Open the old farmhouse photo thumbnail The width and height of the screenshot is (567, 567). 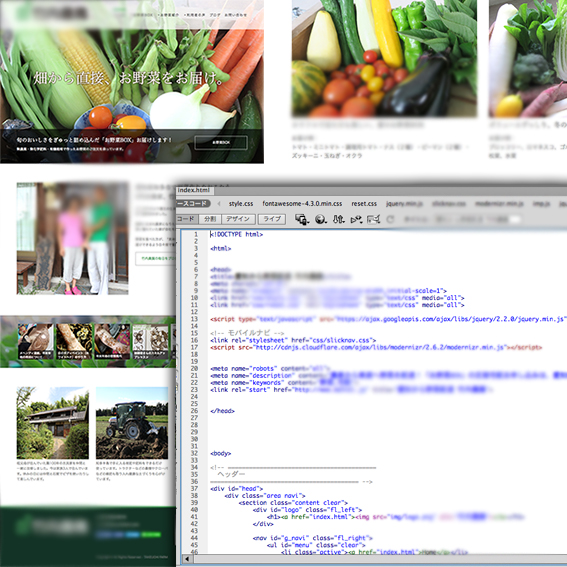[53, 423]
